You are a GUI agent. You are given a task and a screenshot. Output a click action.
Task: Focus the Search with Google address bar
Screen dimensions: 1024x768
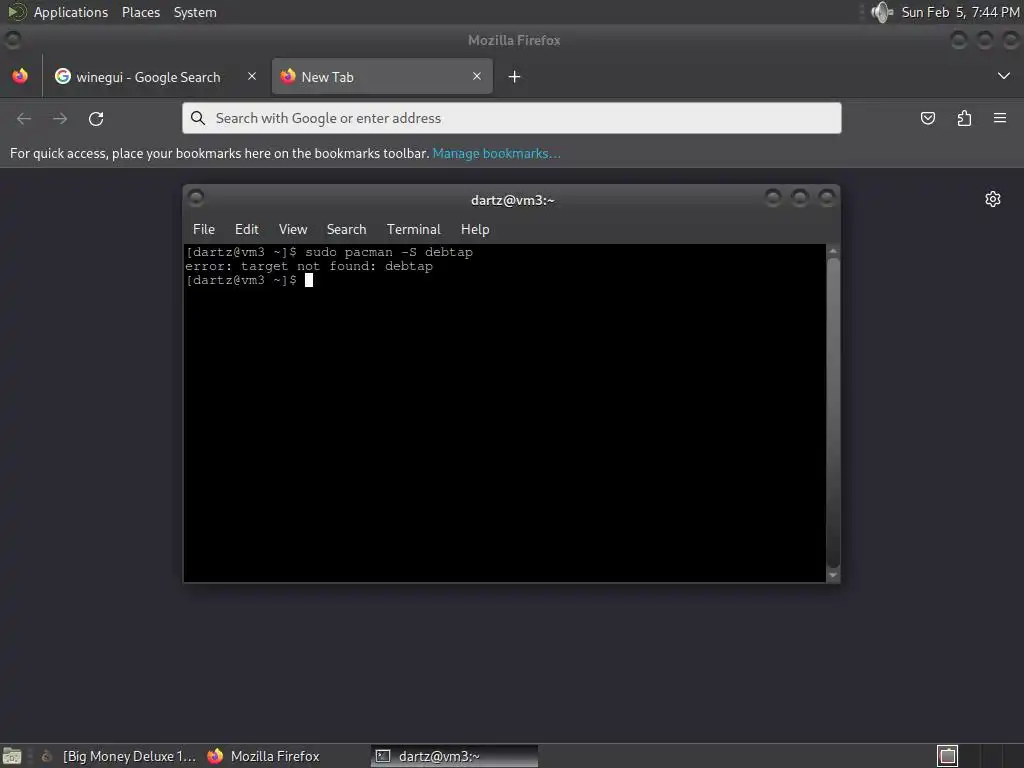pos(511,118)
